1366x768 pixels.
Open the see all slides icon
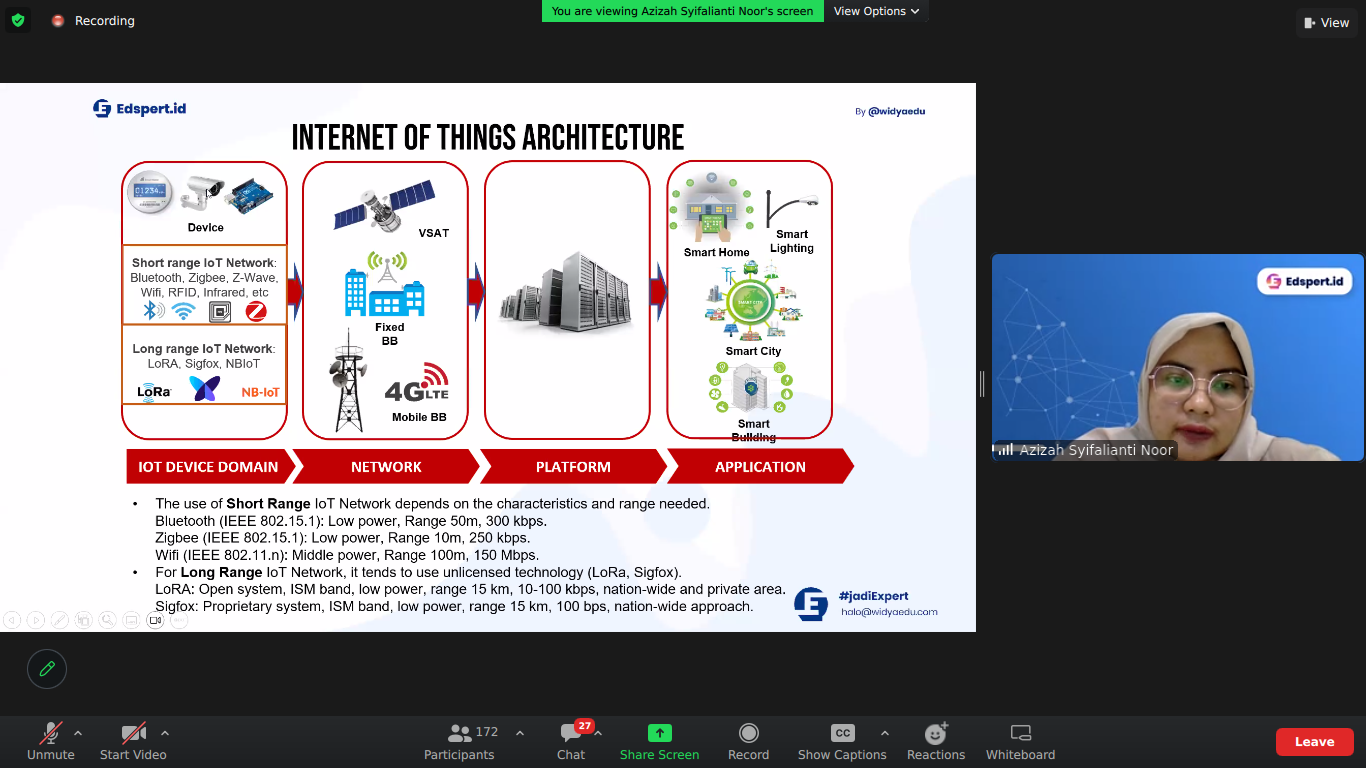[x=83, y=620]
